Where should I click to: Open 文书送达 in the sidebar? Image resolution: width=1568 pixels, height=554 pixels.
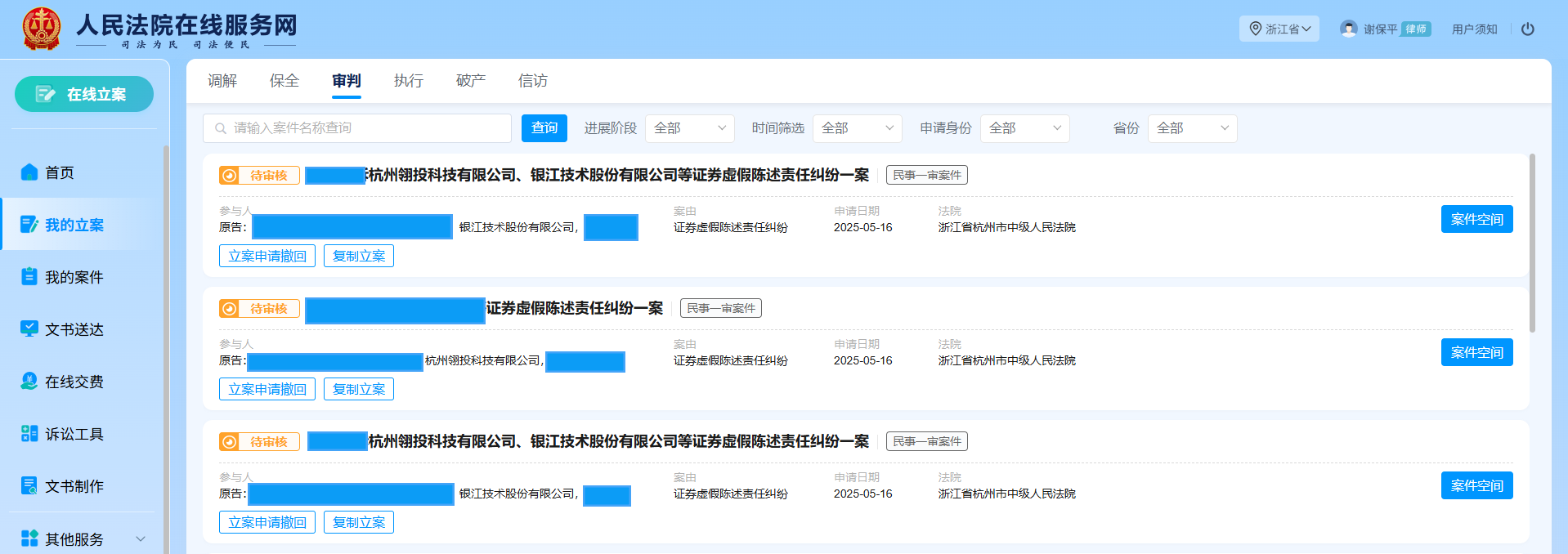point(74,329)
